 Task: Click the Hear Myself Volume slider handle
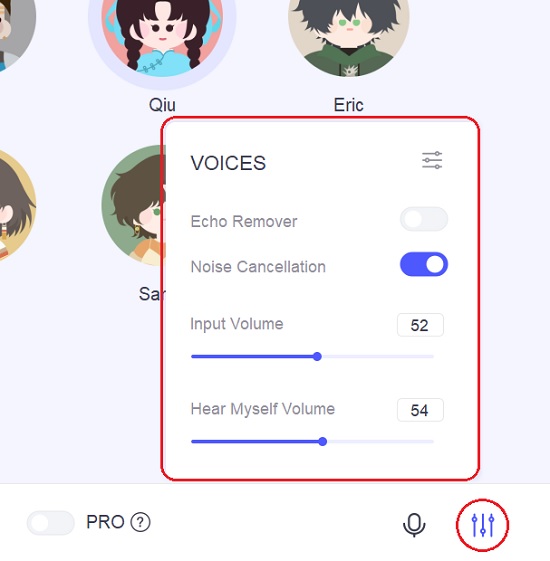322,442
